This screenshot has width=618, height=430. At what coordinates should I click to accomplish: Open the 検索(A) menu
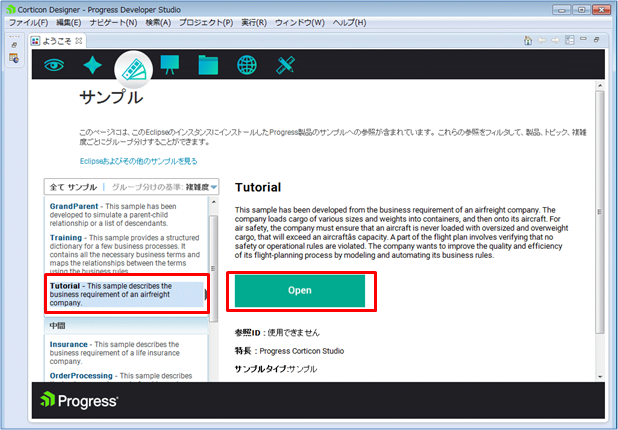pos(158,23)
